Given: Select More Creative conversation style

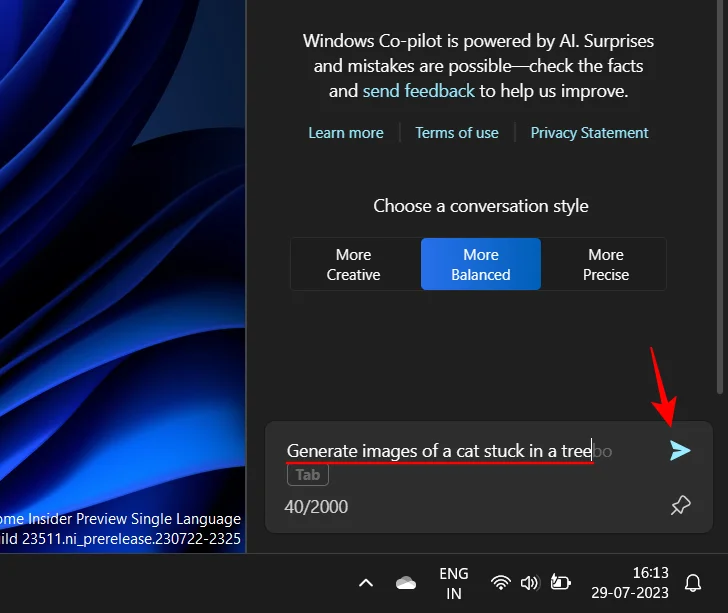Looking at the screenshot, I should pyautogui.click(x=353, y=264).
